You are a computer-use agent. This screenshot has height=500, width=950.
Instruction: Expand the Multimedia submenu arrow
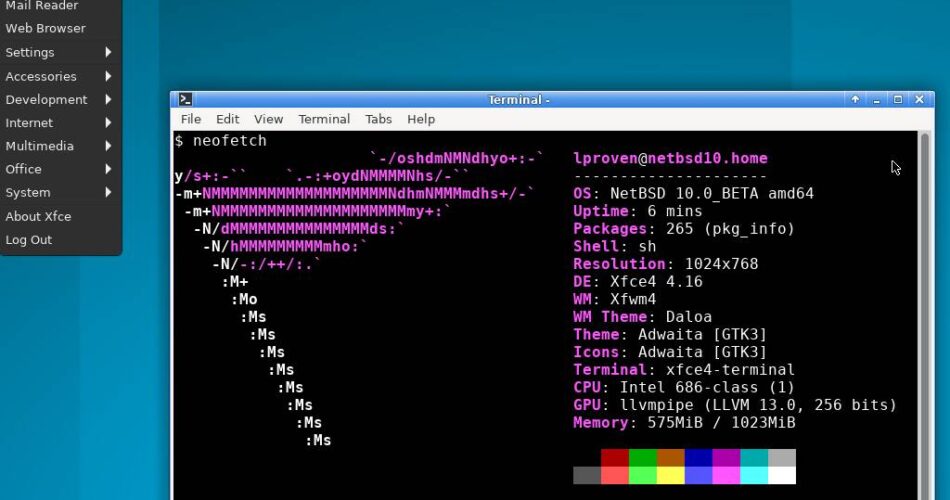(x=108, y=145)
